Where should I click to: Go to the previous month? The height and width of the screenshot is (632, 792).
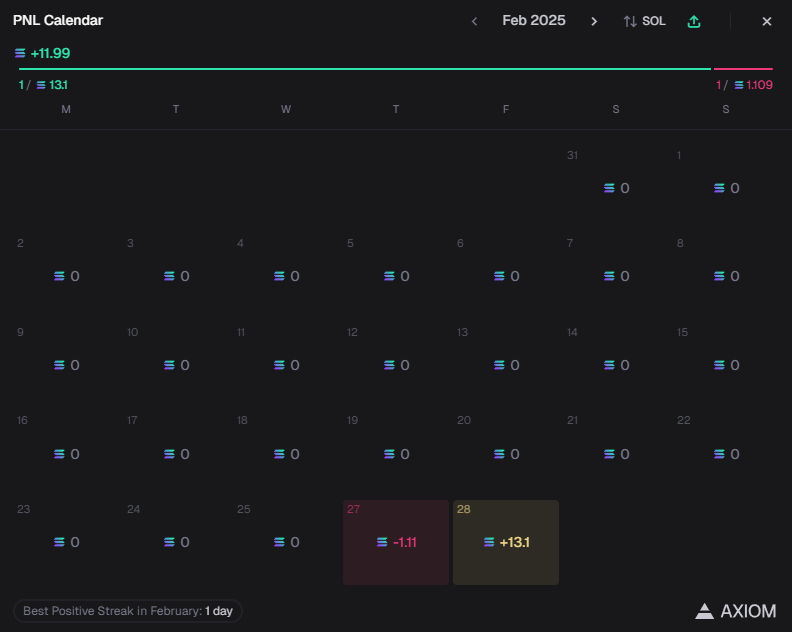[474, 21]
